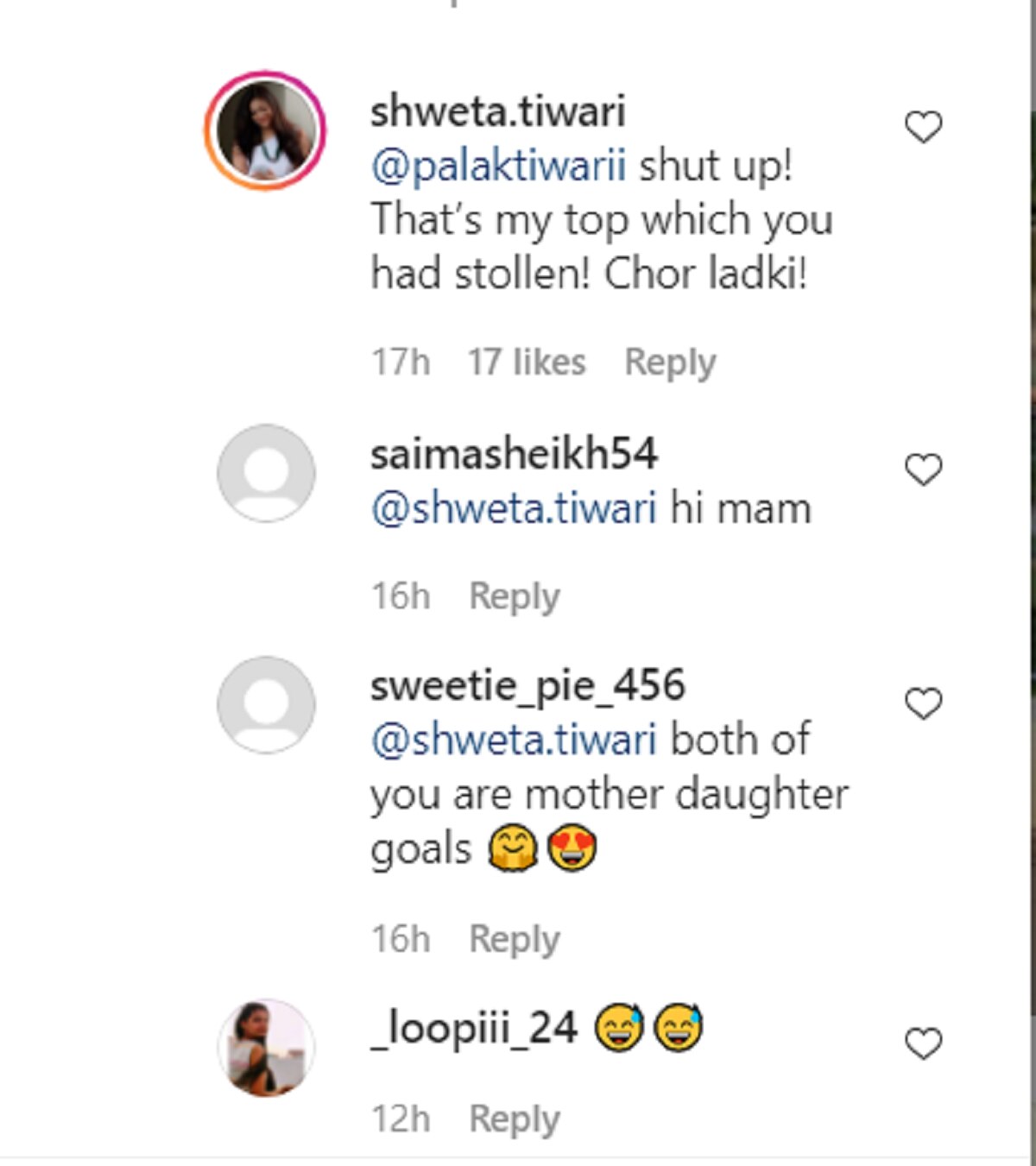Reply to _loopiii_24's comment
Viewport: 1036px width, 1166px height.
click(514, 1119)
